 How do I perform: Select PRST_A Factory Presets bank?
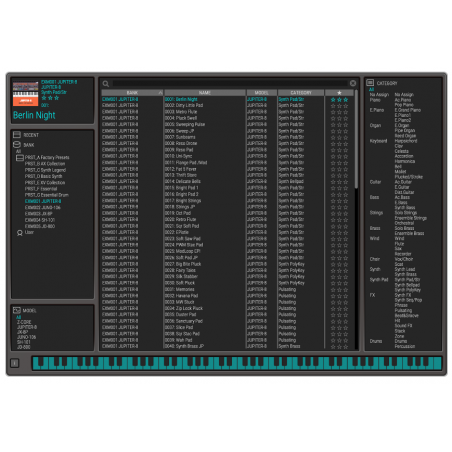(47, 157)
